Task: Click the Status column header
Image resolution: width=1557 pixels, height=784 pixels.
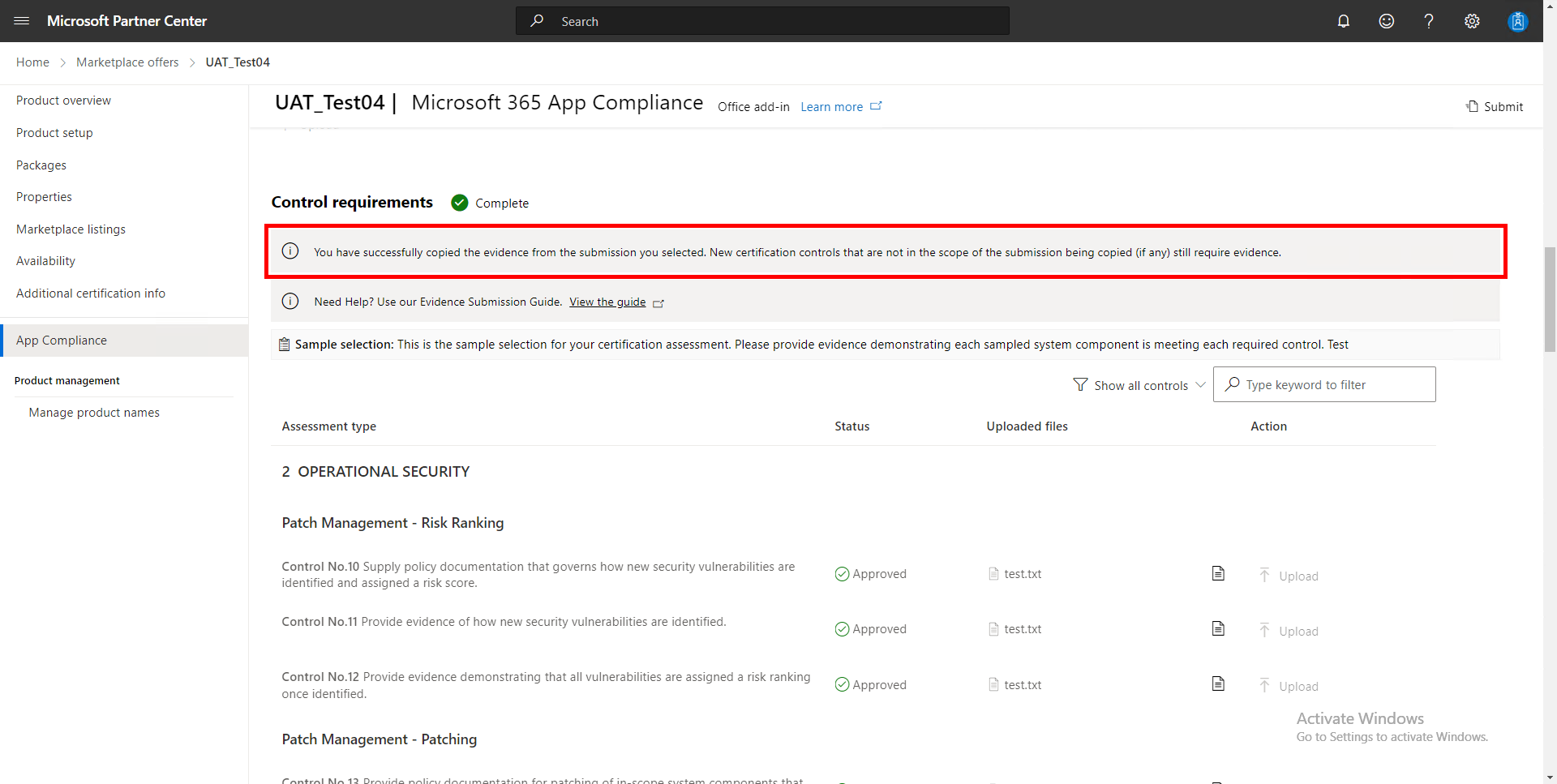Action: [851, 426]
